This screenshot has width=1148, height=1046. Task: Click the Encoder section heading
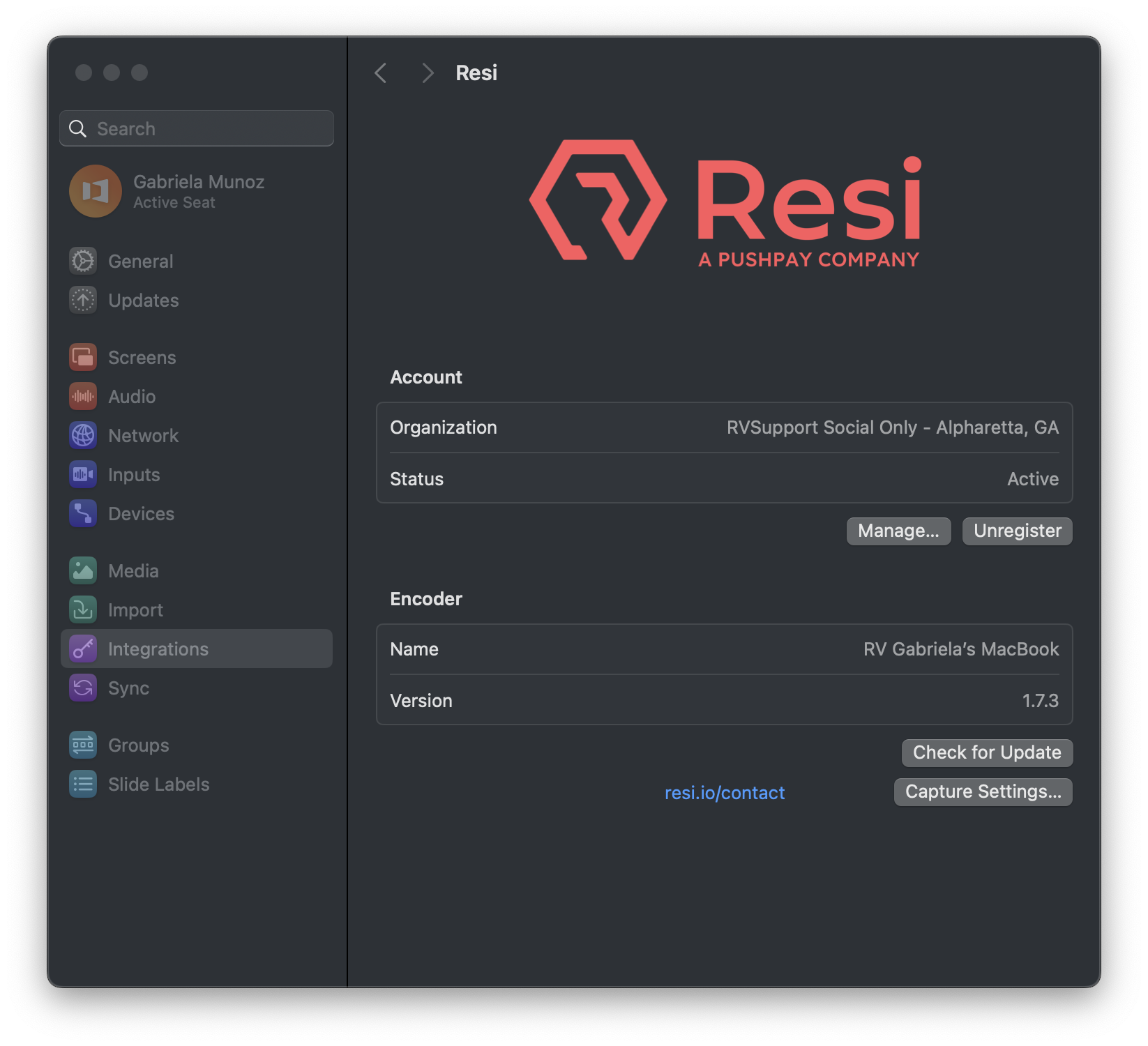(426, 598)
